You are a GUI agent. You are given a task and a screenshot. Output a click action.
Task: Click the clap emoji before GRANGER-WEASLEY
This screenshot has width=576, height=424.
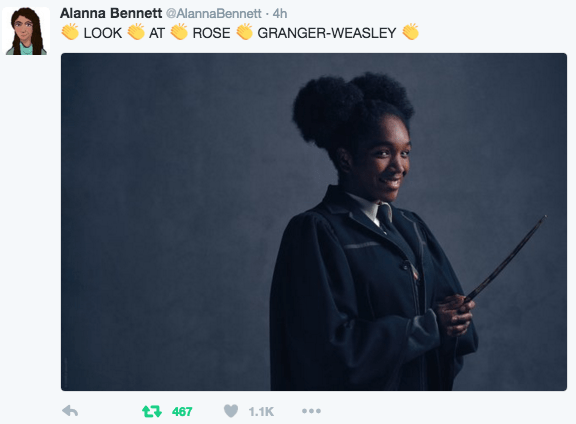pyautogui.click(x=244, y=32)
